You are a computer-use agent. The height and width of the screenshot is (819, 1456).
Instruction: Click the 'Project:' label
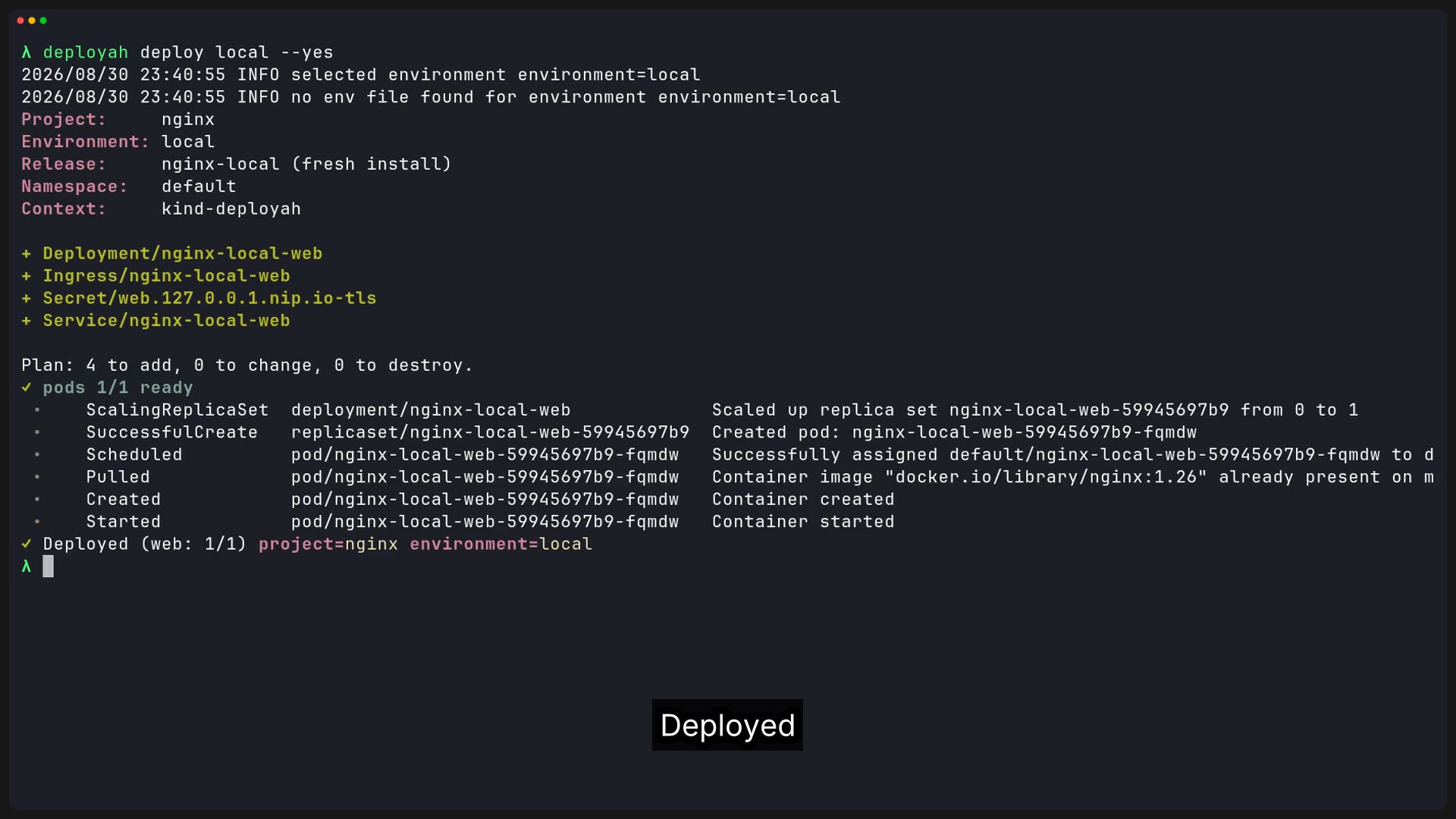[64, 120]
